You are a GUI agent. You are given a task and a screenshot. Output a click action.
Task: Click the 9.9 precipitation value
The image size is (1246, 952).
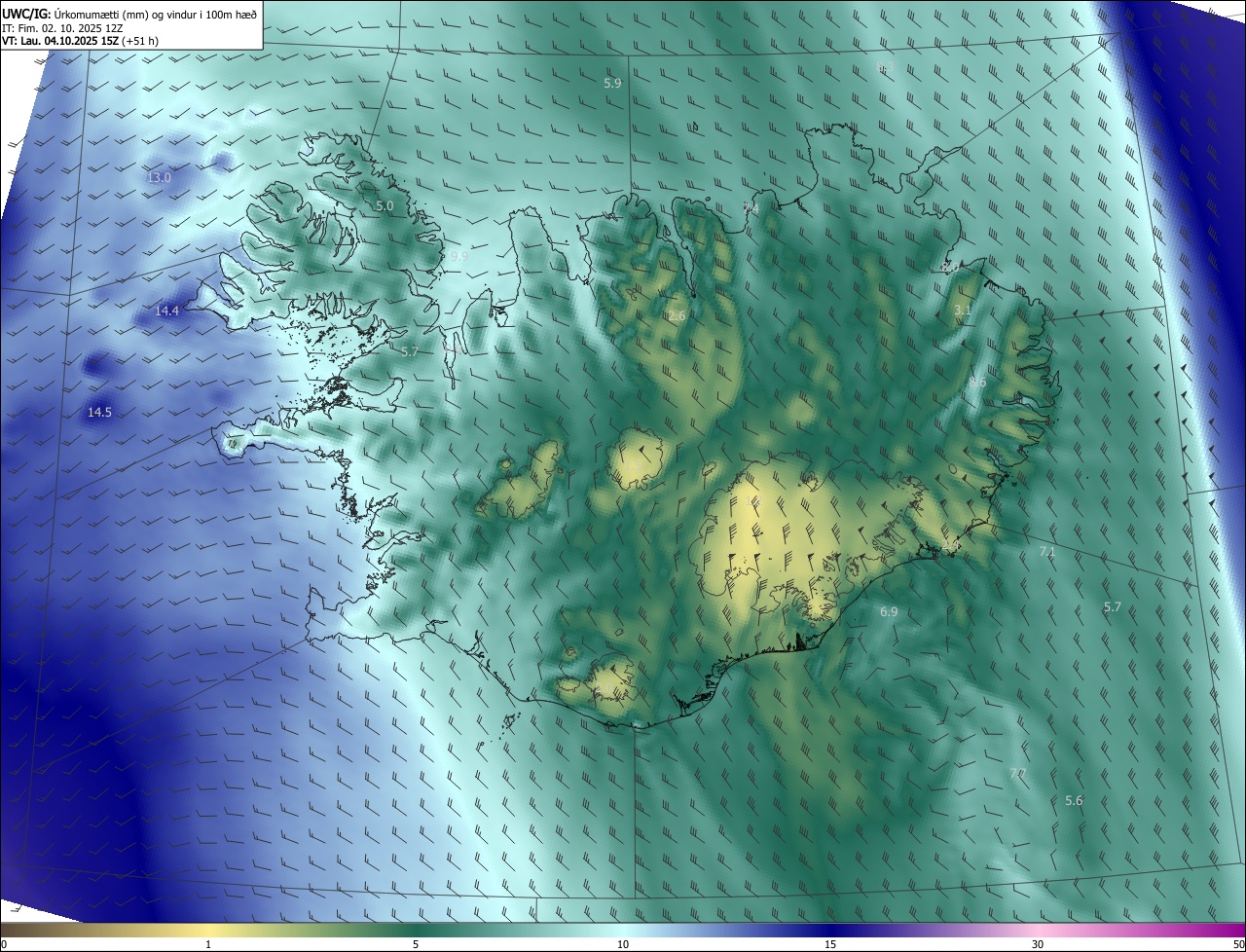coord(458,257)
